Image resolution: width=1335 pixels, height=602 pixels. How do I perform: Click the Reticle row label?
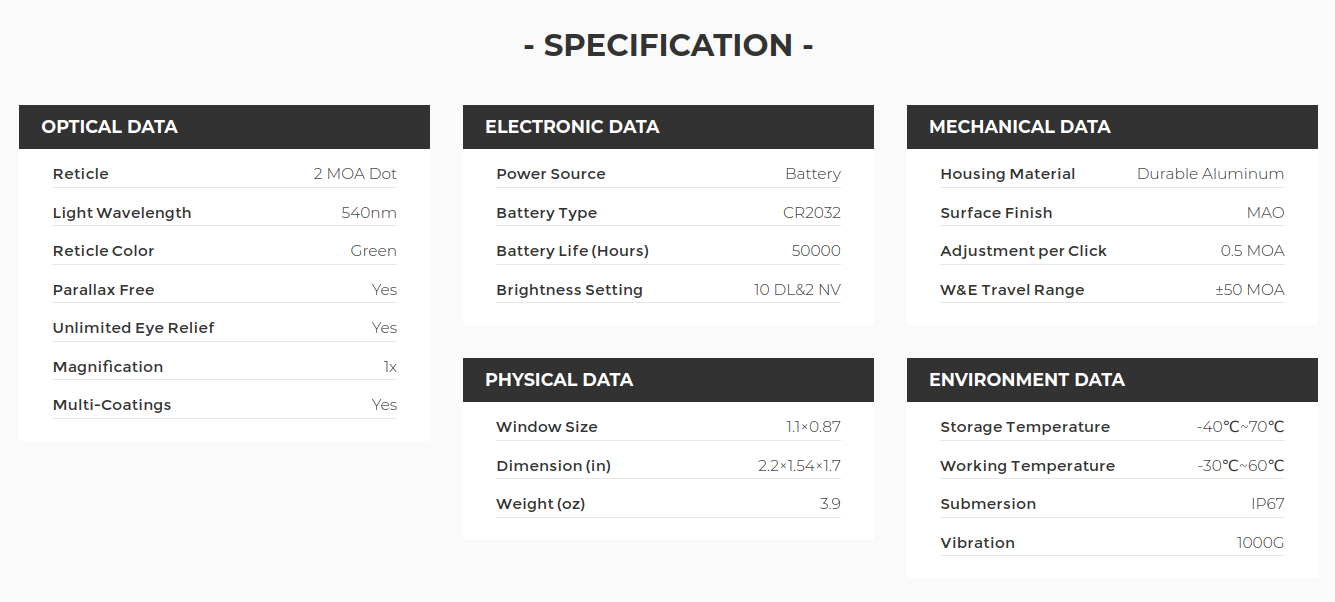(x=81, y=174)
